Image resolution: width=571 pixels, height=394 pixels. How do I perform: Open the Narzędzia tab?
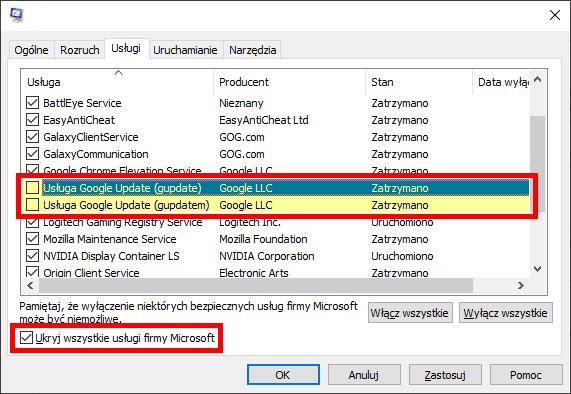point(253,50)
